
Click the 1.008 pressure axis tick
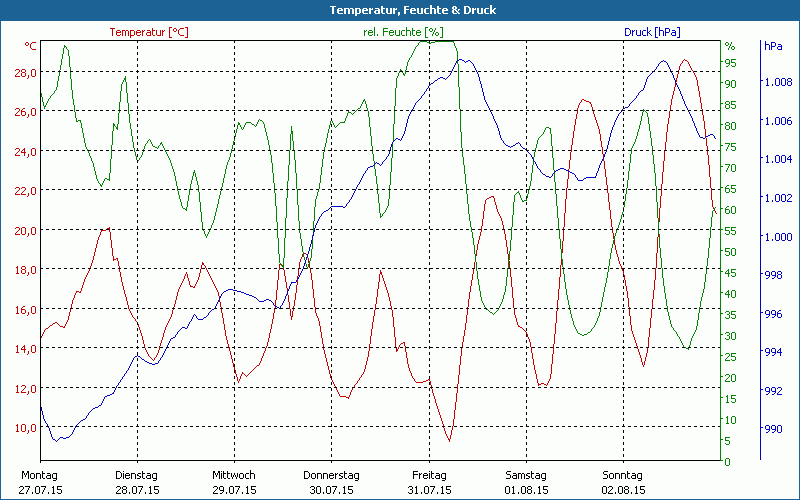[777, 82]
